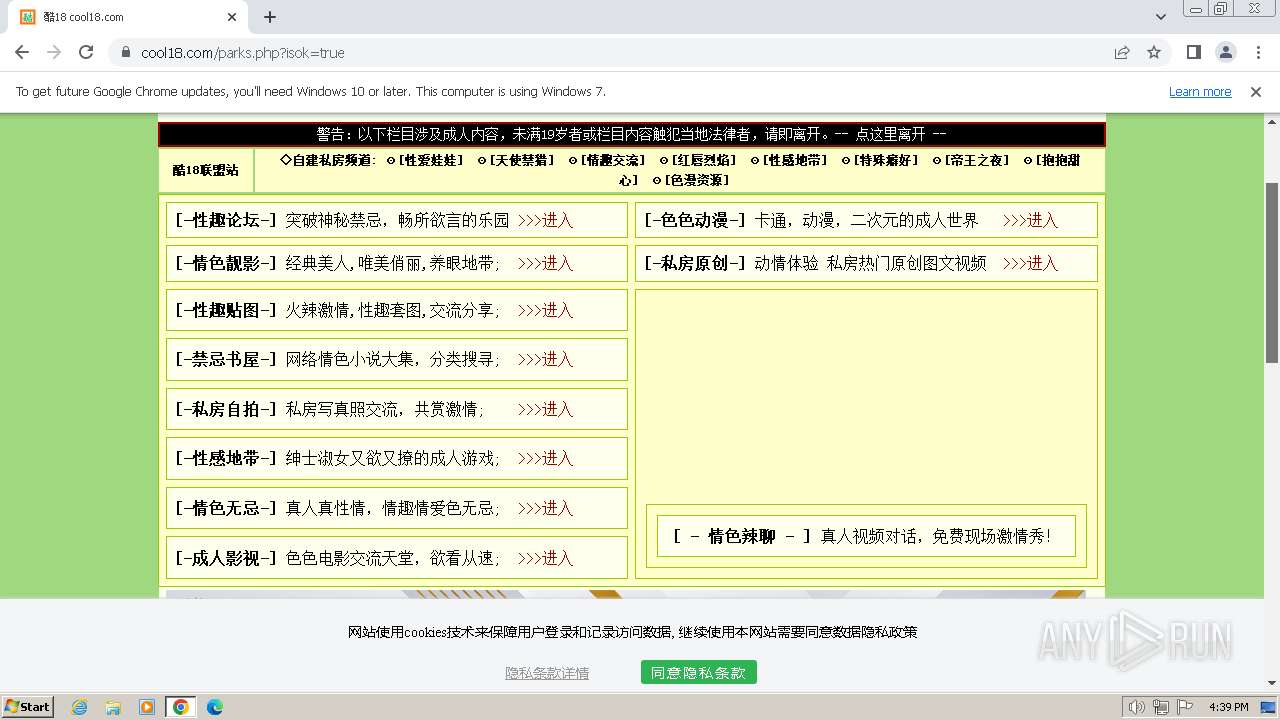Launch Internet Explorer from the taskbar
1280x720 pixels.
[80, 707]
